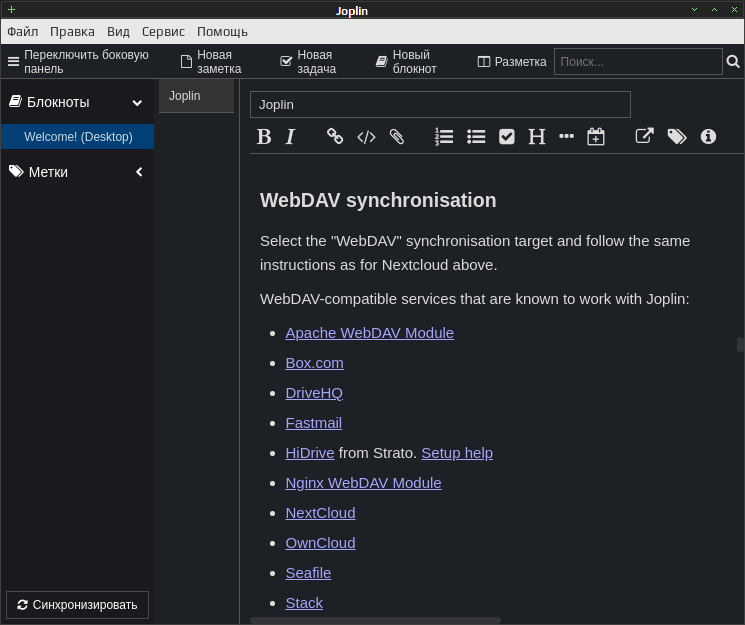Attach file using paperclip icon
This screenshot has height=625, width=745.
point(397,137)
